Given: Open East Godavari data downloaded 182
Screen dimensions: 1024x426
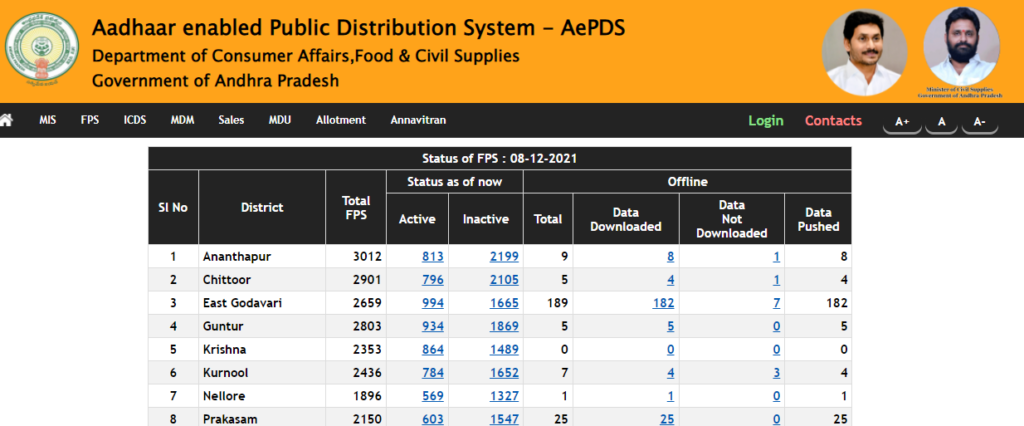Looking at the screenshot, I should 664,303.
